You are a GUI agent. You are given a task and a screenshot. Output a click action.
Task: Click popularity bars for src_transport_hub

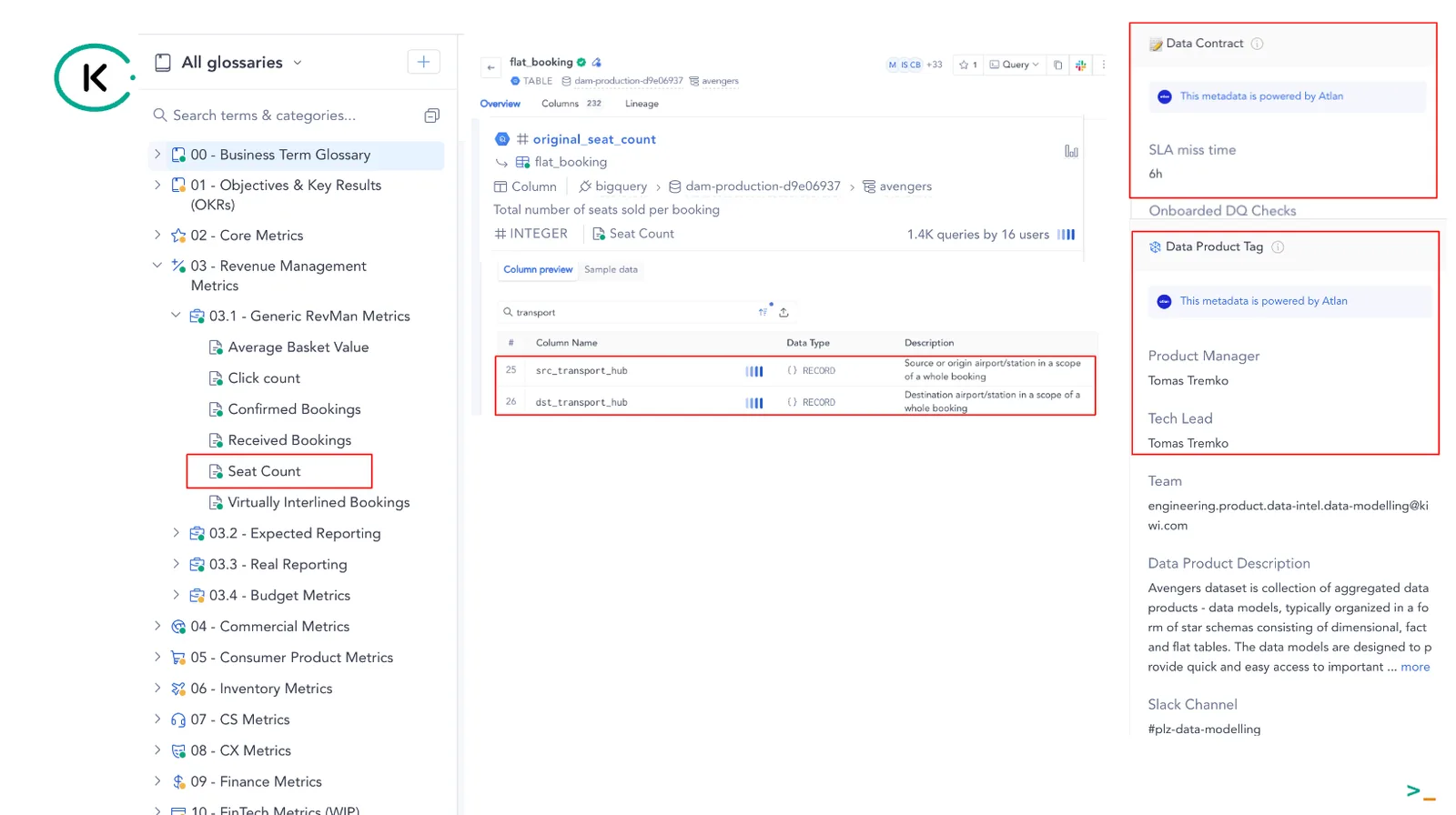(x=754, y=371)
